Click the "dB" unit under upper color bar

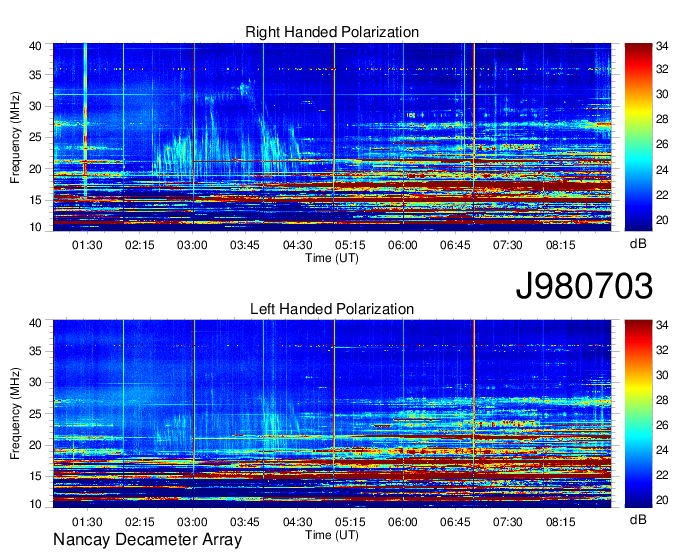point(638,244)
